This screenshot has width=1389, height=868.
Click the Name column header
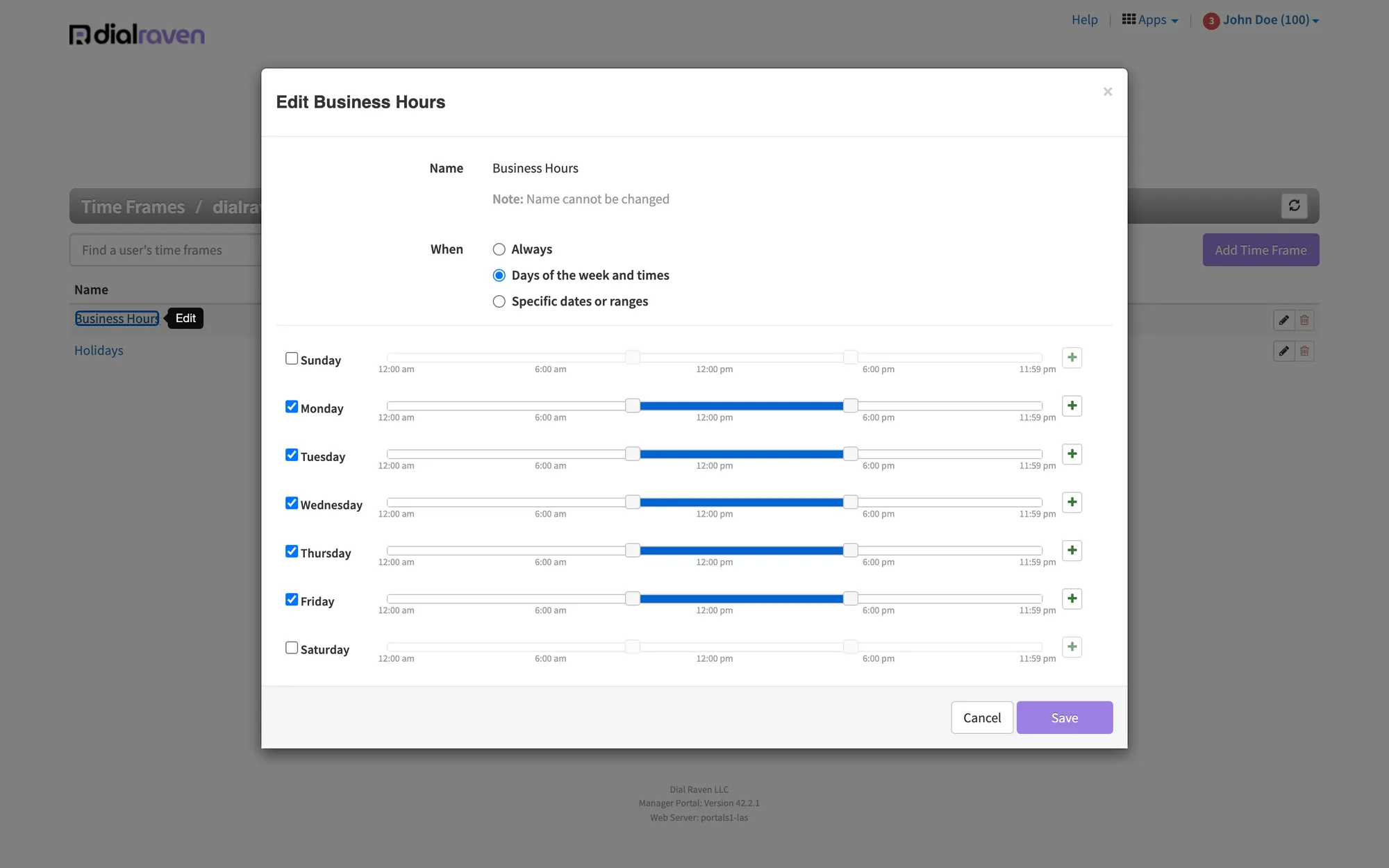[x=91, y=290]
